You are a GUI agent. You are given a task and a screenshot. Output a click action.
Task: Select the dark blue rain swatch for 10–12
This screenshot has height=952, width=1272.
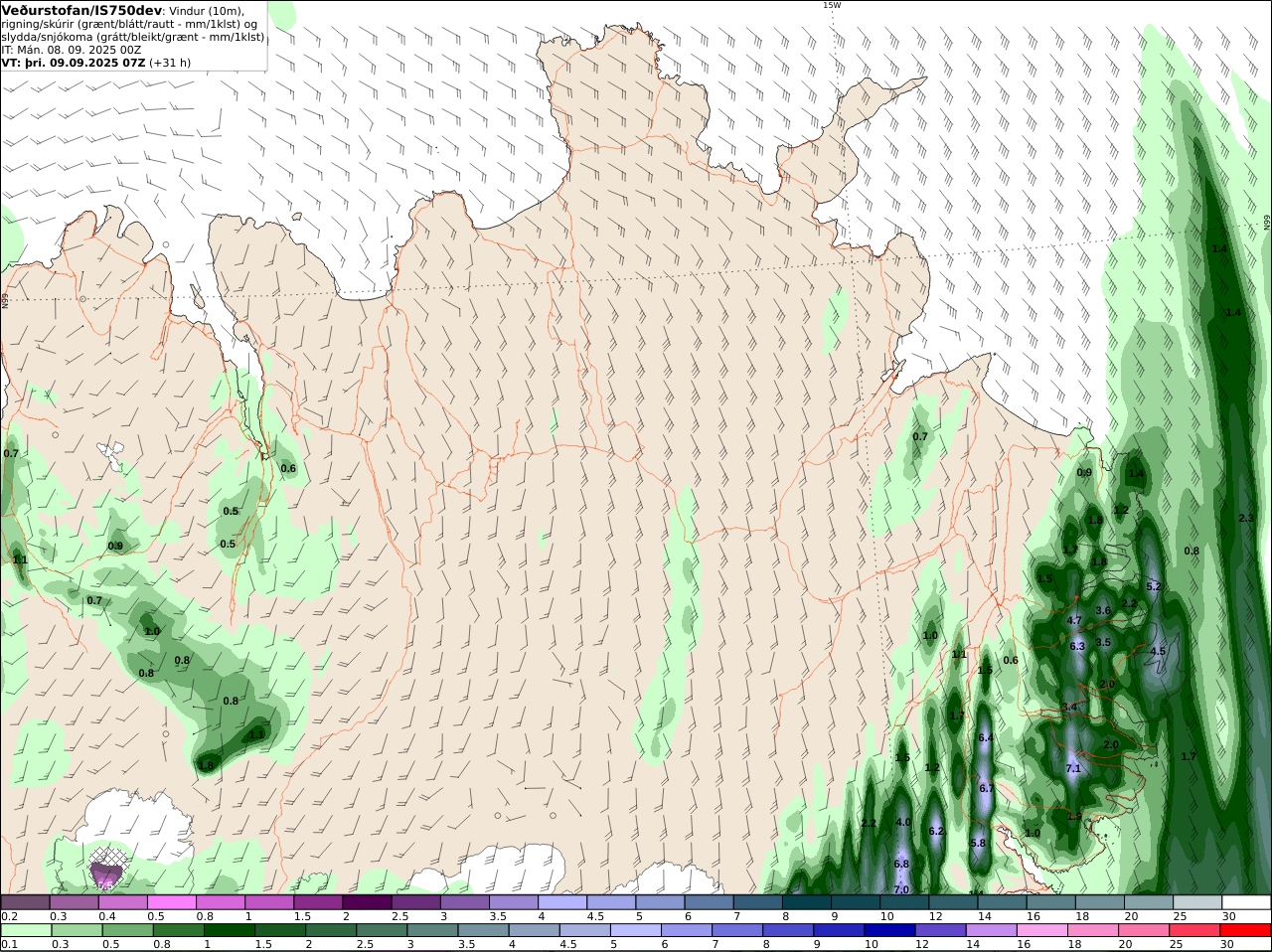pos(888,931)
